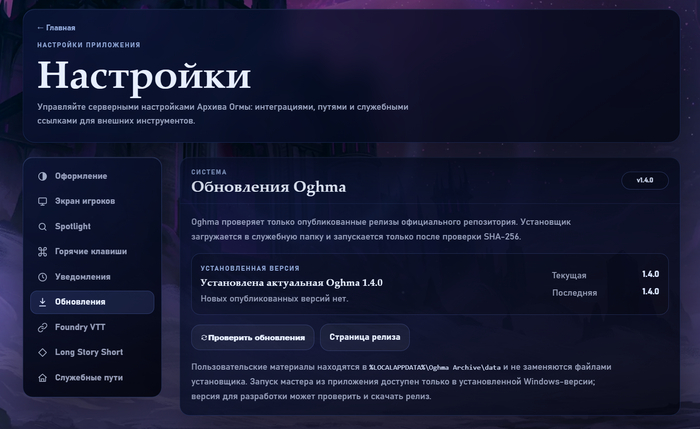Image resolution: width=700 pixels, height=429 pixels.
Task: Click the НАСТРОЙКИ ПРИЛОЖЕНИЯ caption
Action: [89, 45]
